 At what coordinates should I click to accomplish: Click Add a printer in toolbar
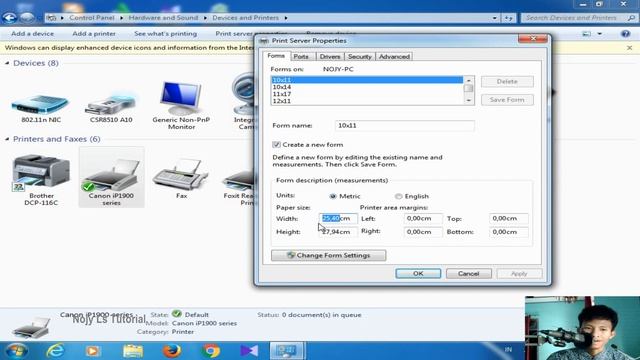coord(94,34)
